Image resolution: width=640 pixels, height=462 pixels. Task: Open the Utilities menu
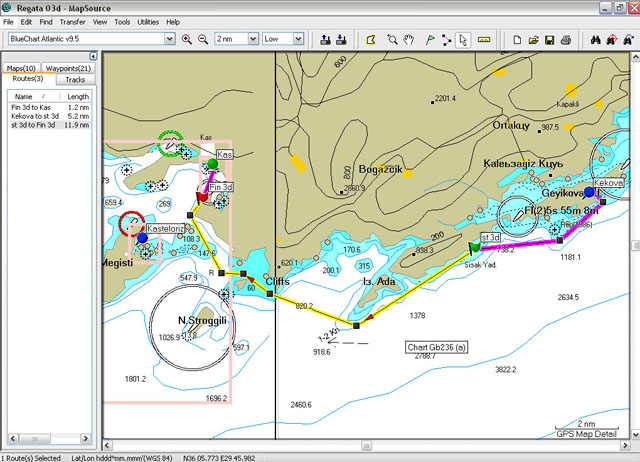(148, 22)
